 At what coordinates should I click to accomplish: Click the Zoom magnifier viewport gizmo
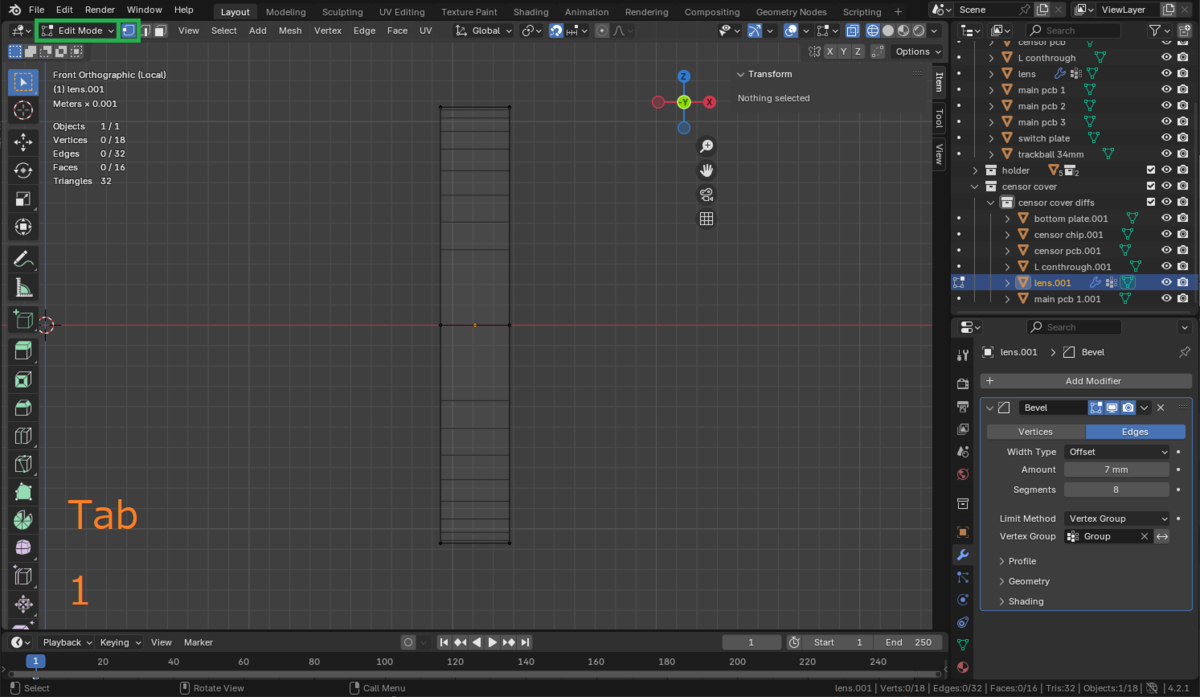click(x=706, y=147)
